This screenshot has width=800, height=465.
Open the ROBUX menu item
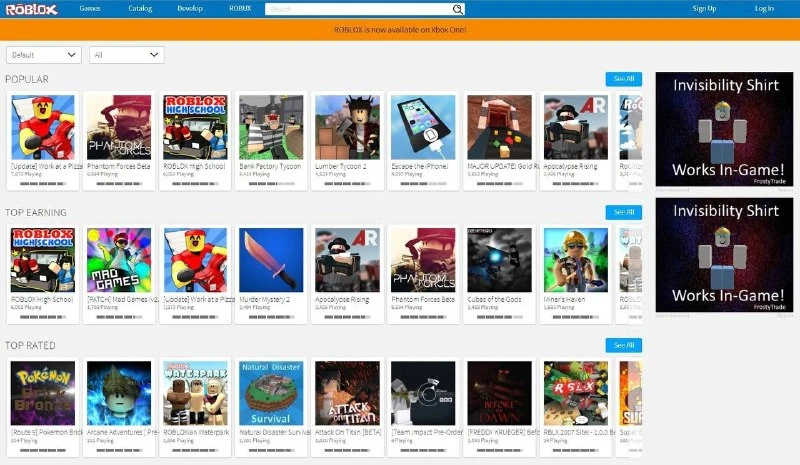coord(240,8)
